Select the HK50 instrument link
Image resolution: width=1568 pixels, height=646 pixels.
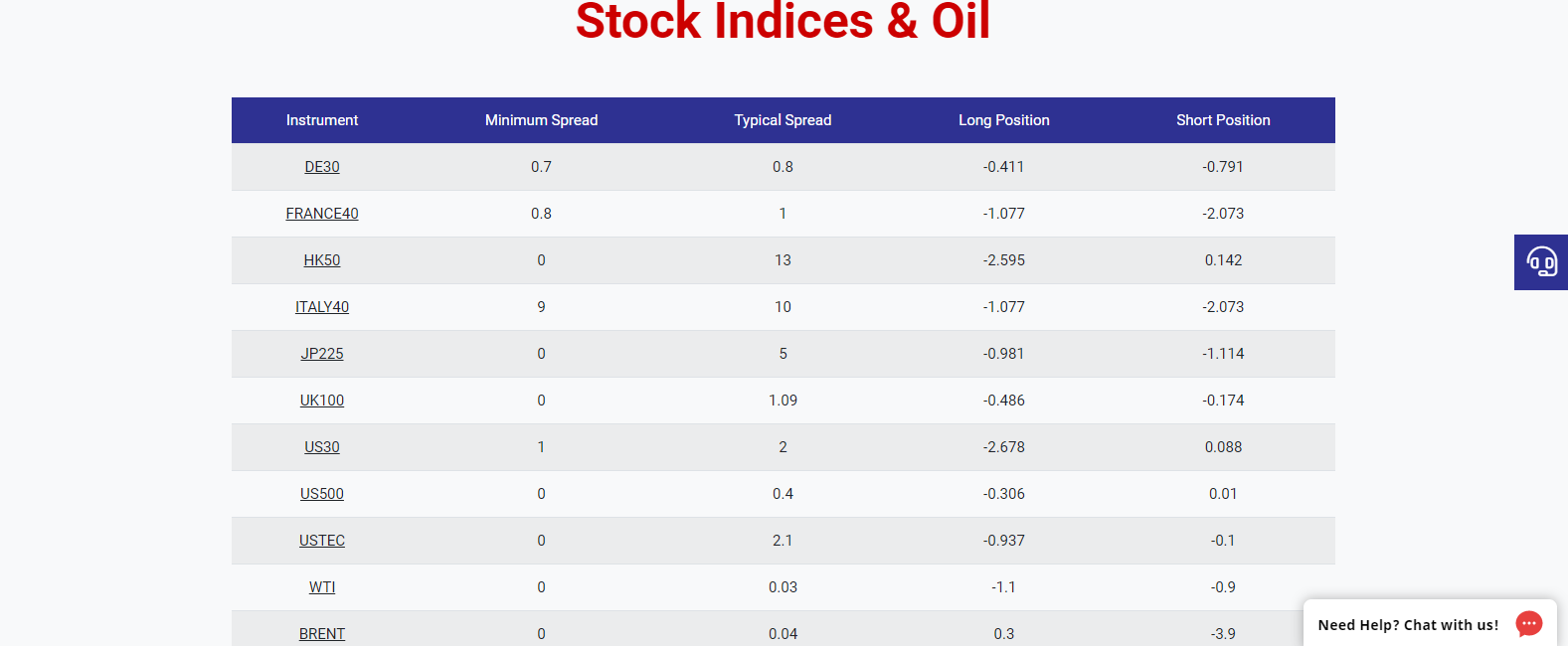tap(322, 260)
